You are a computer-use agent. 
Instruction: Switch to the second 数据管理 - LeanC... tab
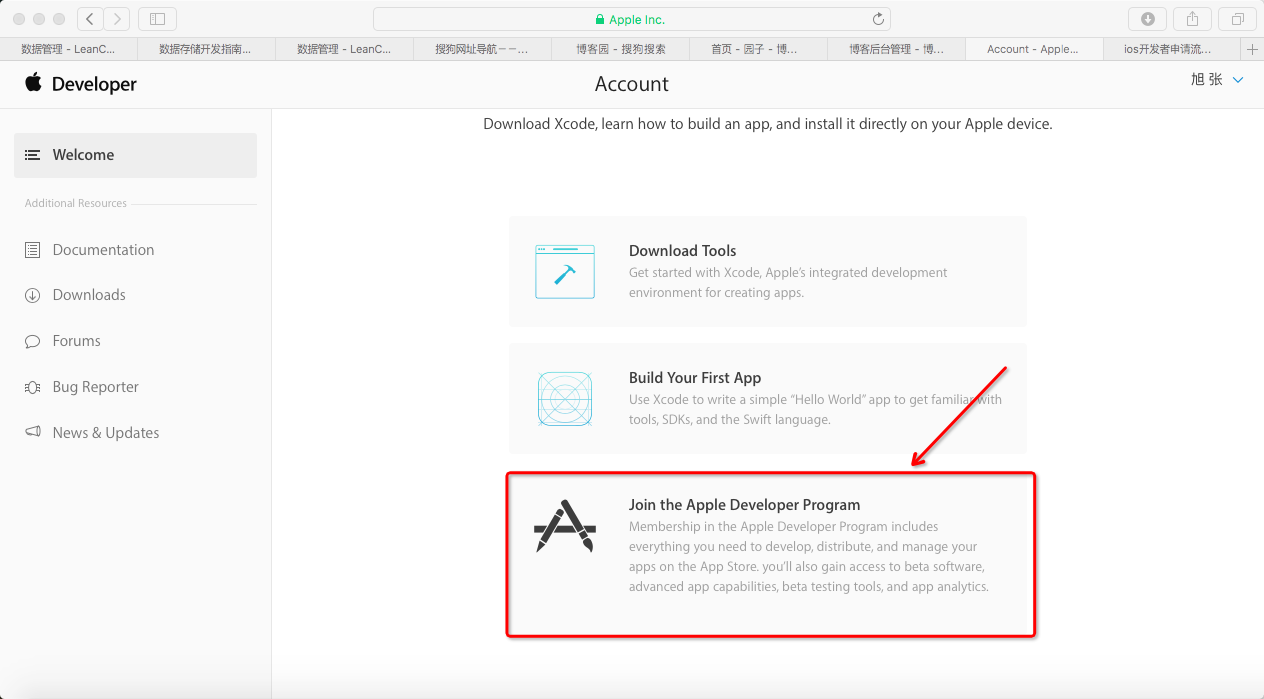point(344,49)
